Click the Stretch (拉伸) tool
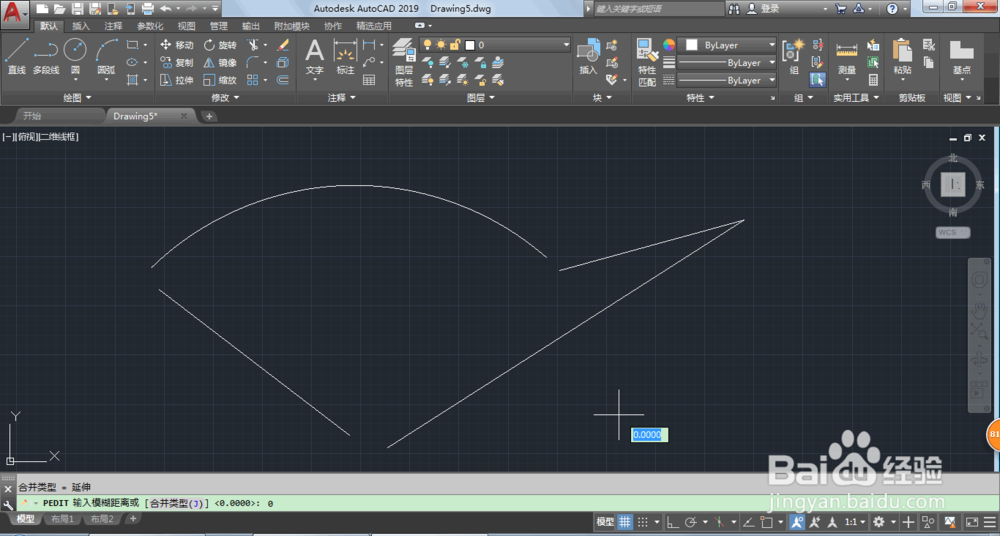The width and height of the screenshot is (1000, 536). click(176, 80)
